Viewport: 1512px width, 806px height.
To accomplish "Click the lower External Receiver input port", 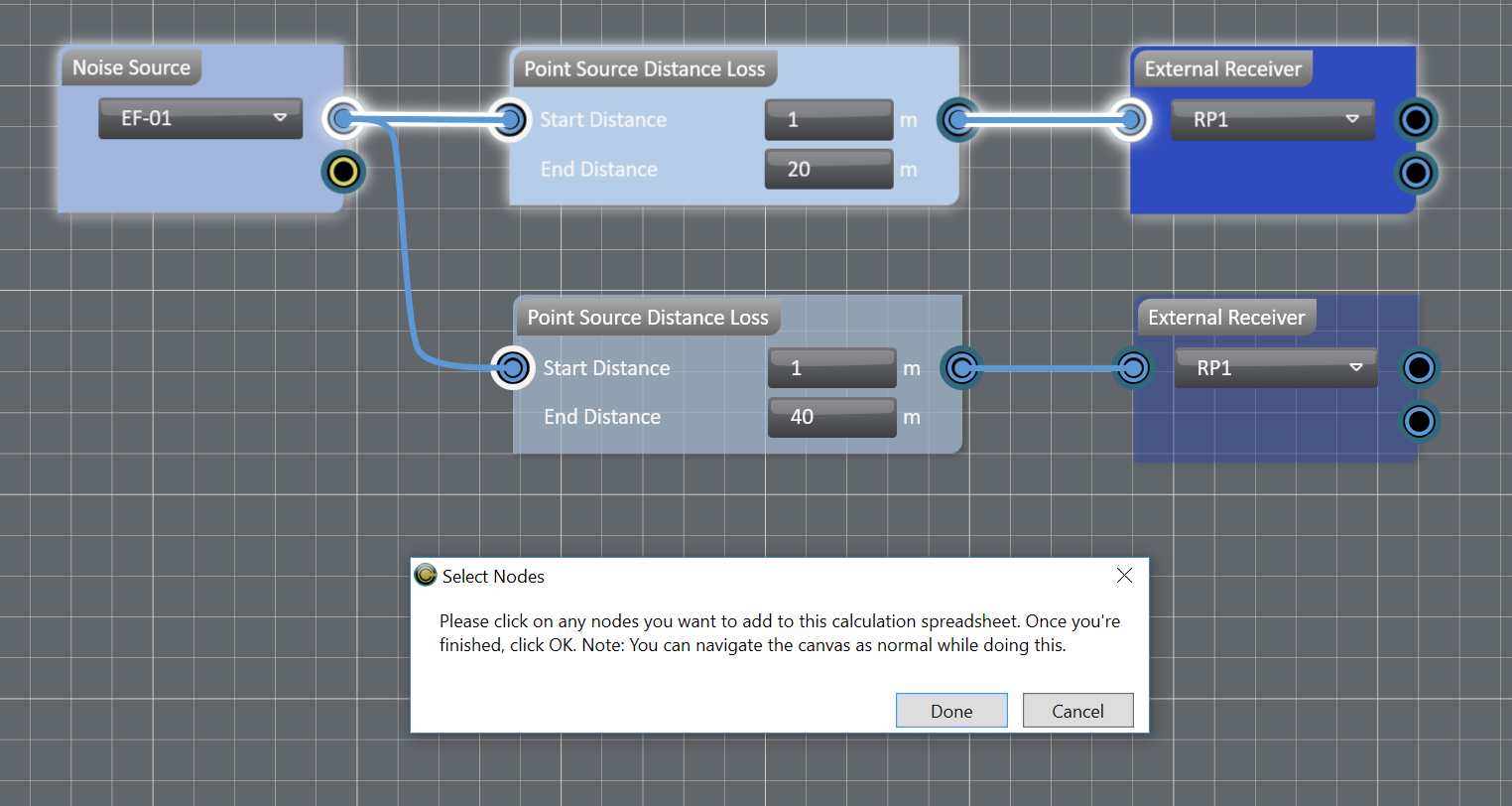I will point(1133,368).
